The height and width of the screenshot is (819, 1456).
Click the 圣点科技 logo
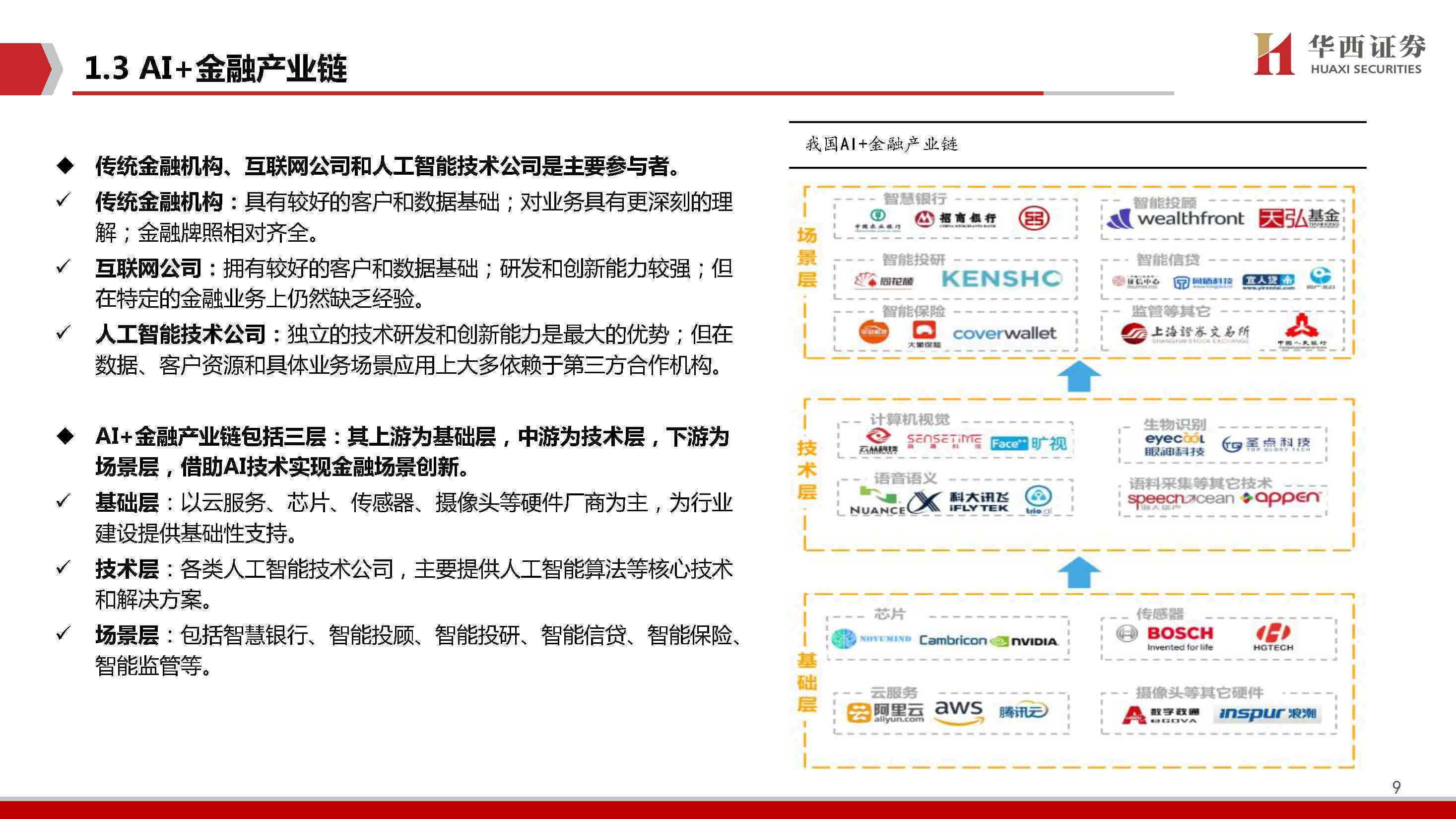coord(1265,444)
